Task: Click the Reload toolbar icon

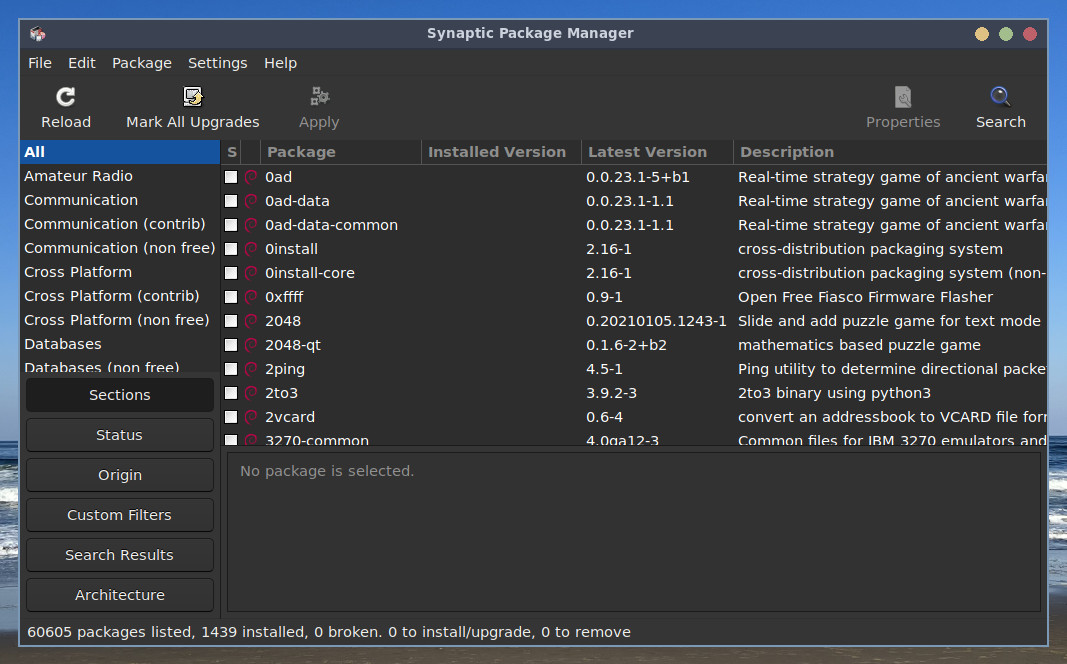Action: 65,97
